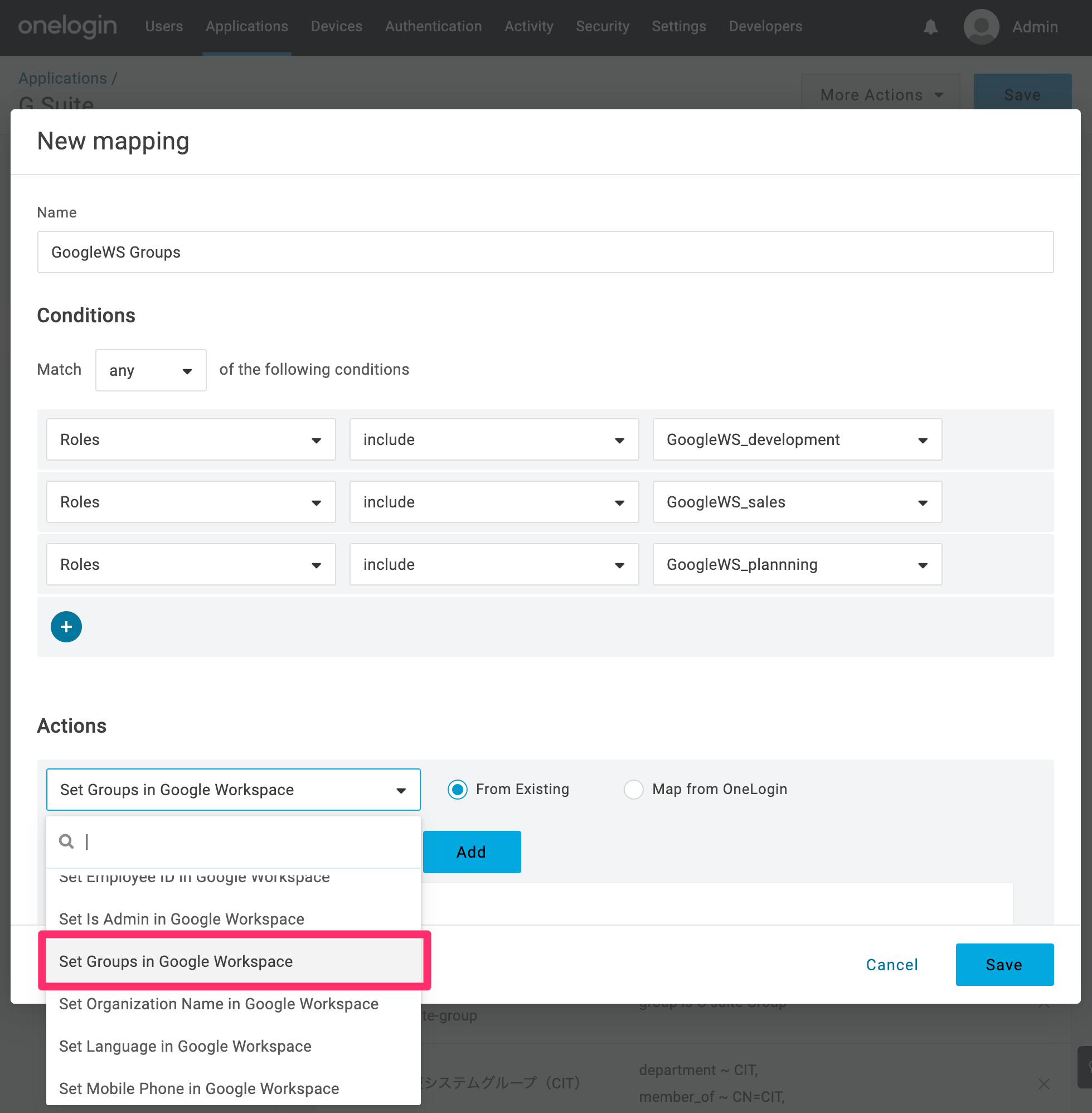Cancel the new mapping dialog
This screenshot has width=1092, height=1113.
pos(892,965)
